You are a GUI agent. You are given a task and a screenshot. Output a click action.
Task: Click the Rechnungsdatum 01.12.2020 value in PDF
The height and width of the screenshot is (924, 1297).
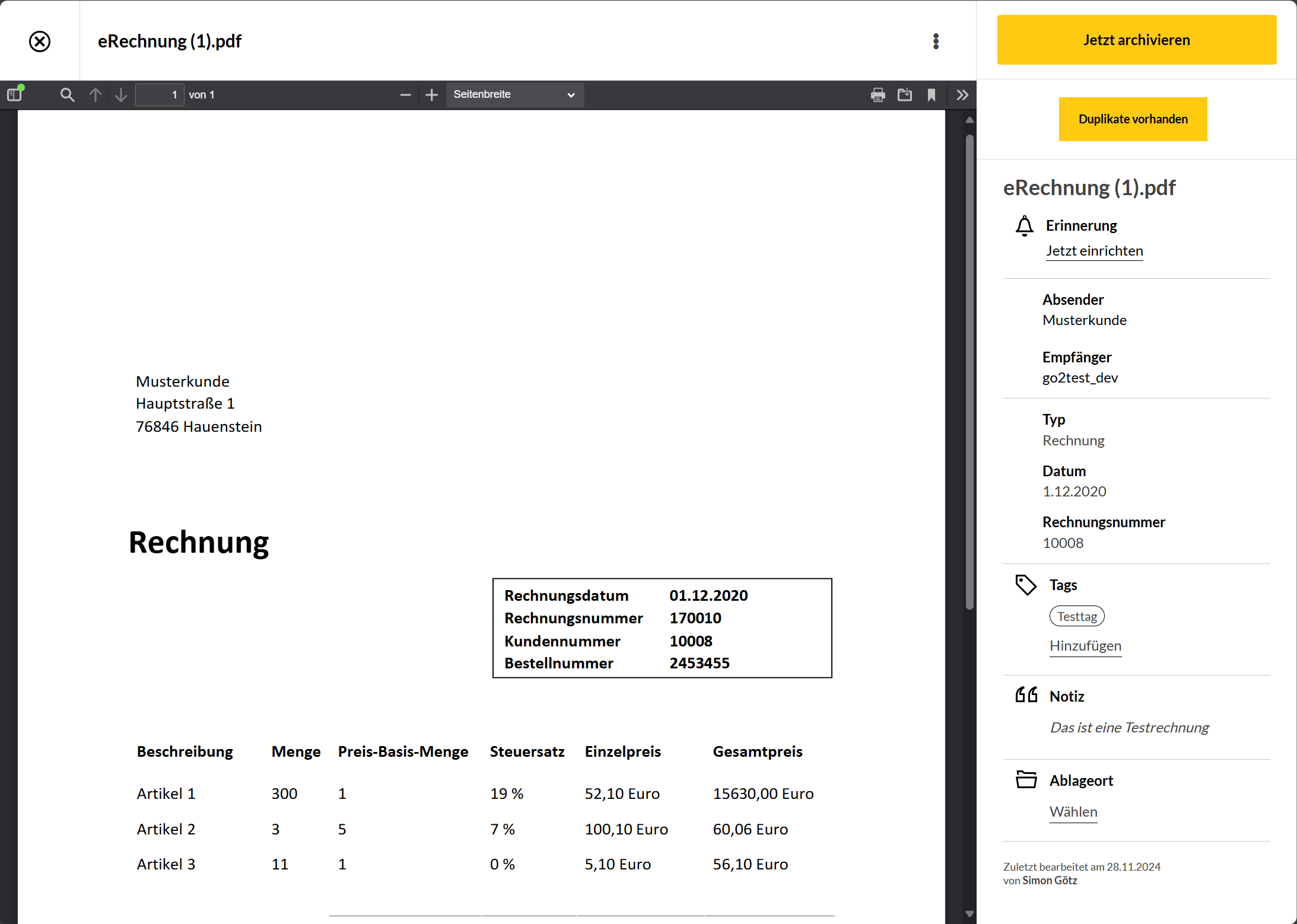(x=708, y=596)
